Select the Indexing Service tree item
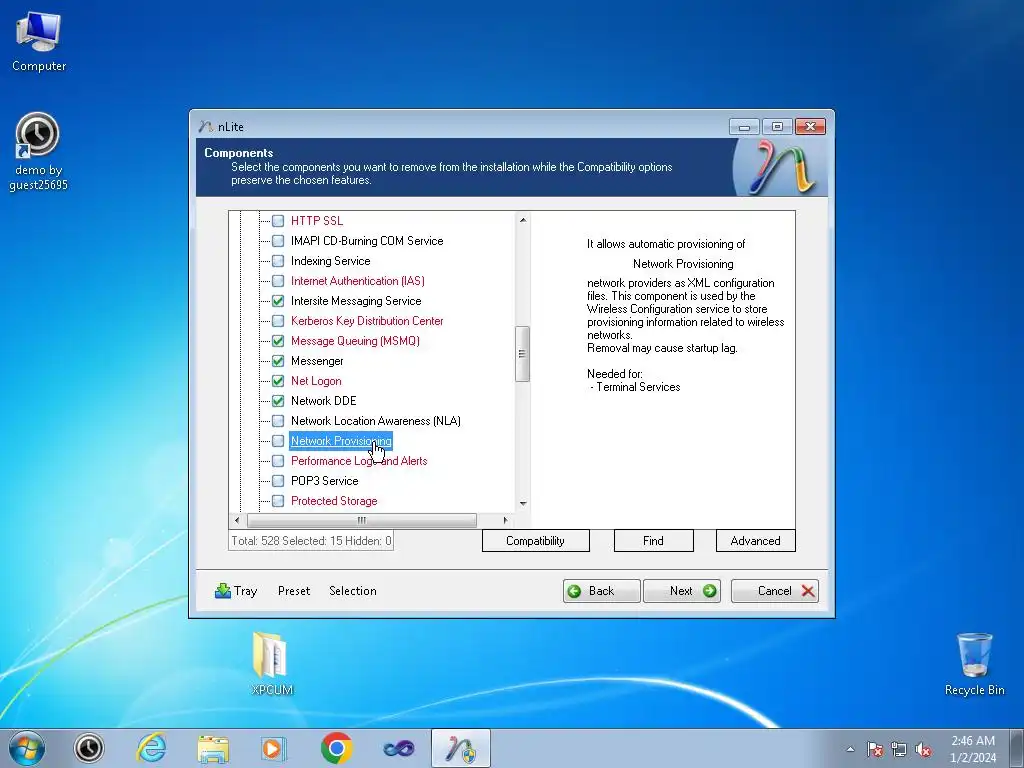 330,261
